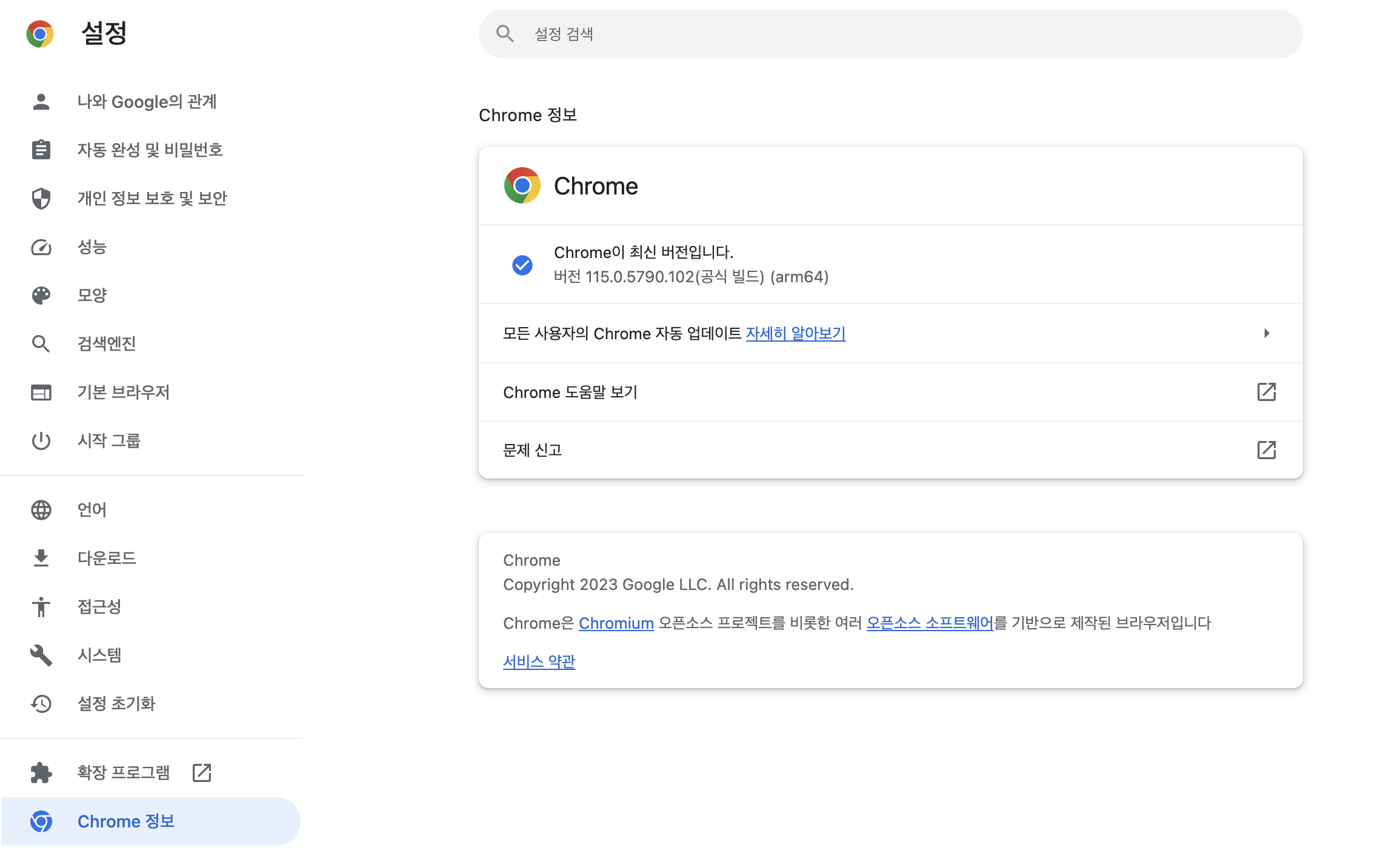This screenshot has height=865, width=1400.
Task: Click the 설정 page title
Action: pyautogui.click(x=104, y=33)
